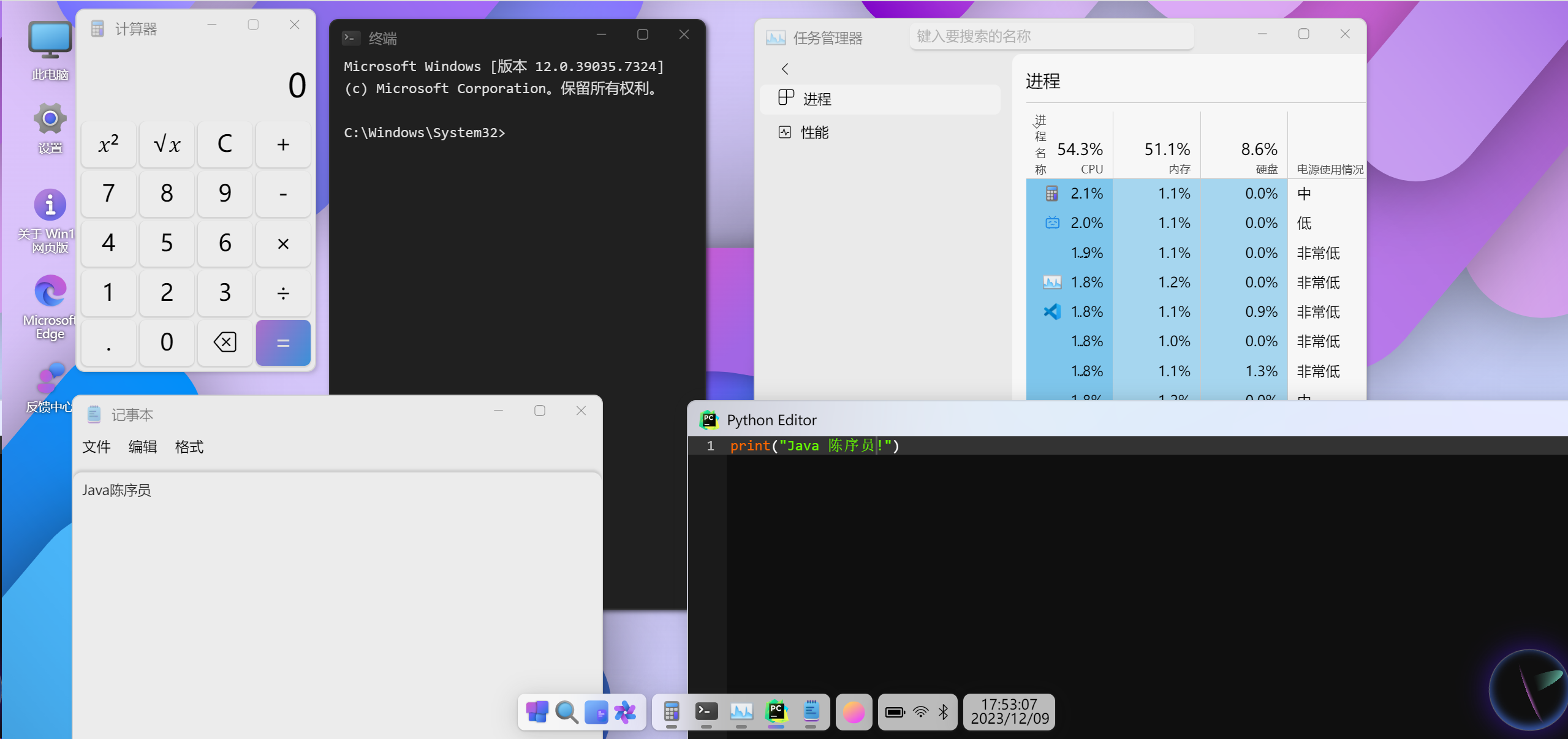Click the multiply operator in Calculator
The width and height of the screenshot is (1568, 739).
point(283,243)
